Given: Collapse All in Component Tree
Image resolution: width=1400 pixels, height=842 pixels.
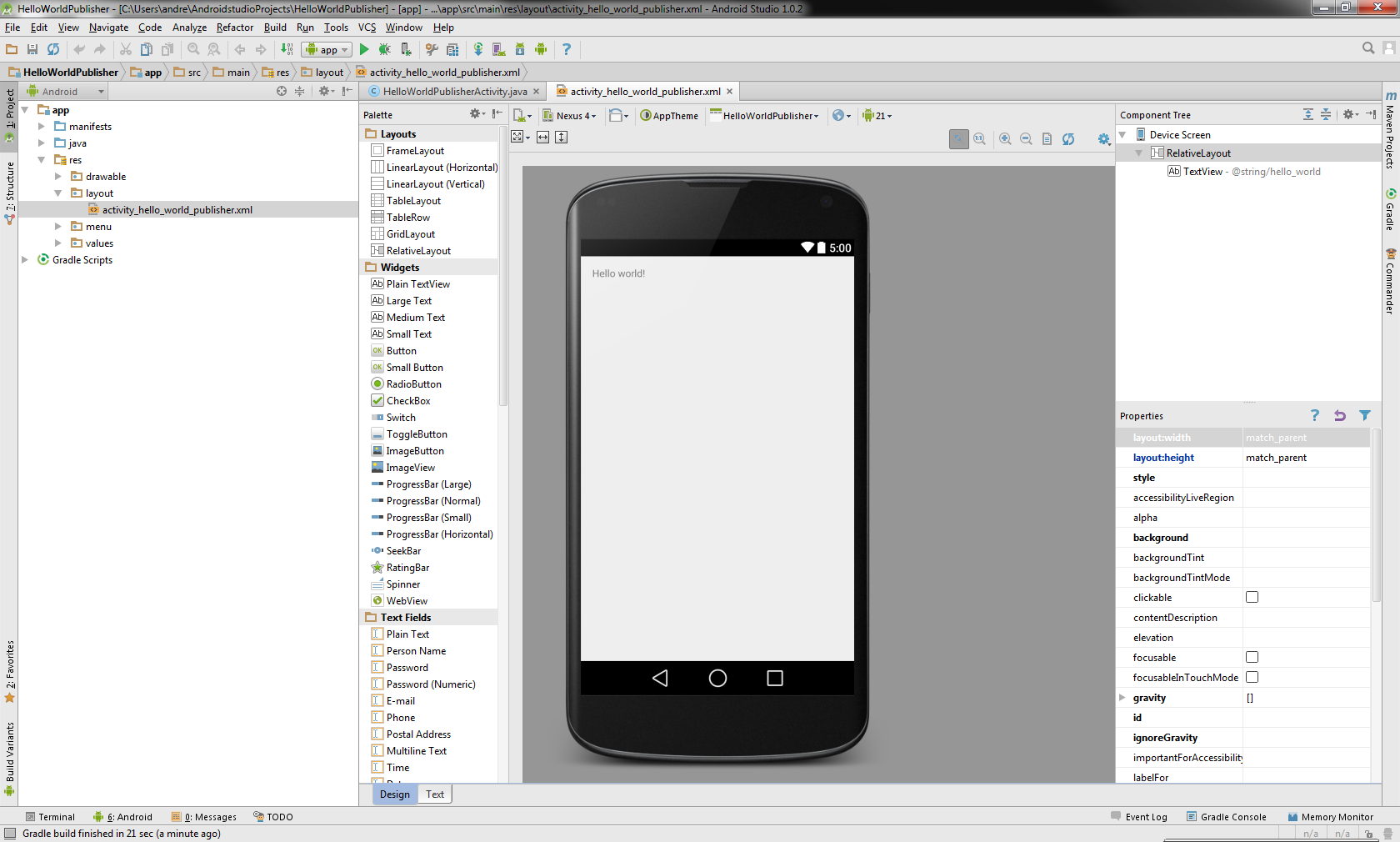Looking at the screenshot, I should [x=1326, y=114].
